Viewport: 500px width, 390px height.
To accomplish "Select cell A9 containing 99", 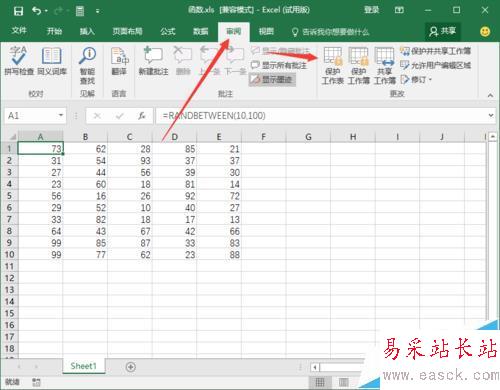I will (x=40, y=243).
